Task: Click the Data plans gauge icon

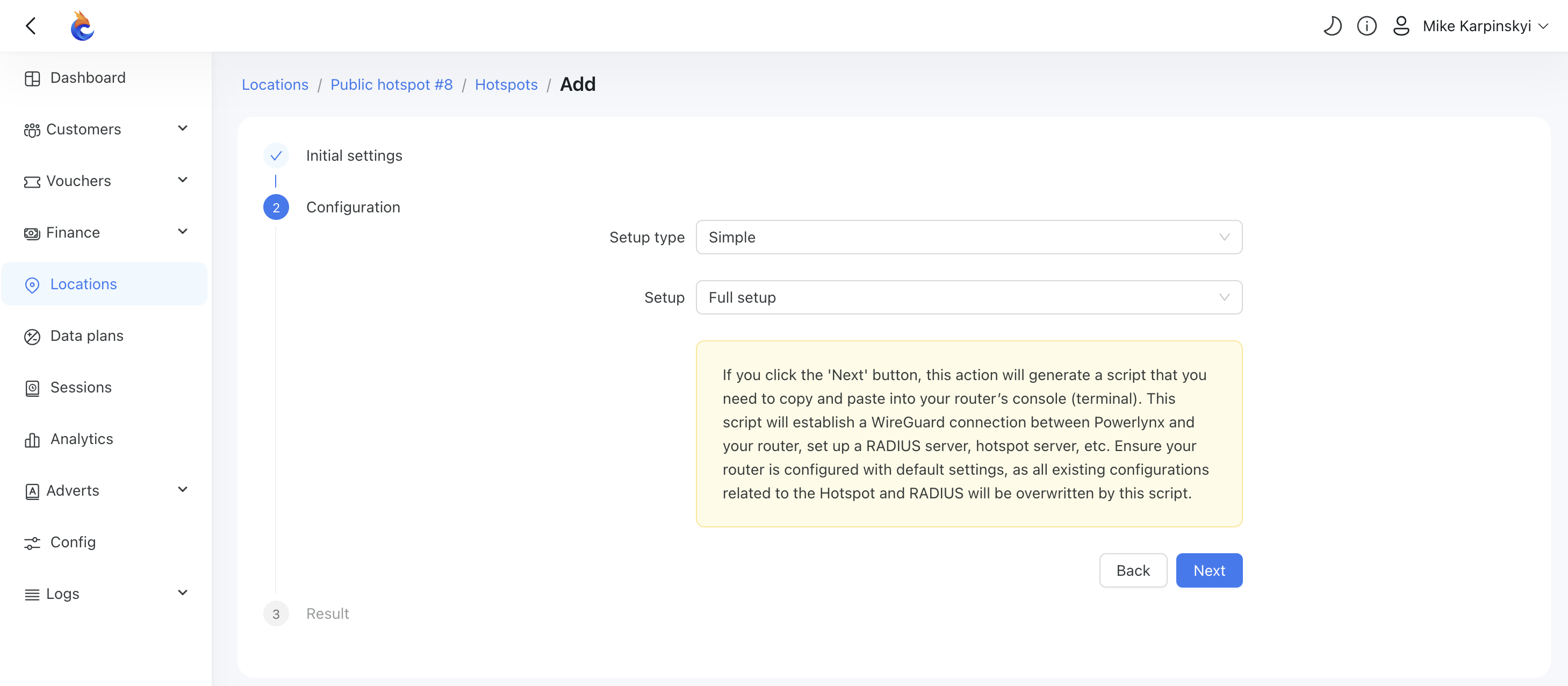Action: pos(32,337)
